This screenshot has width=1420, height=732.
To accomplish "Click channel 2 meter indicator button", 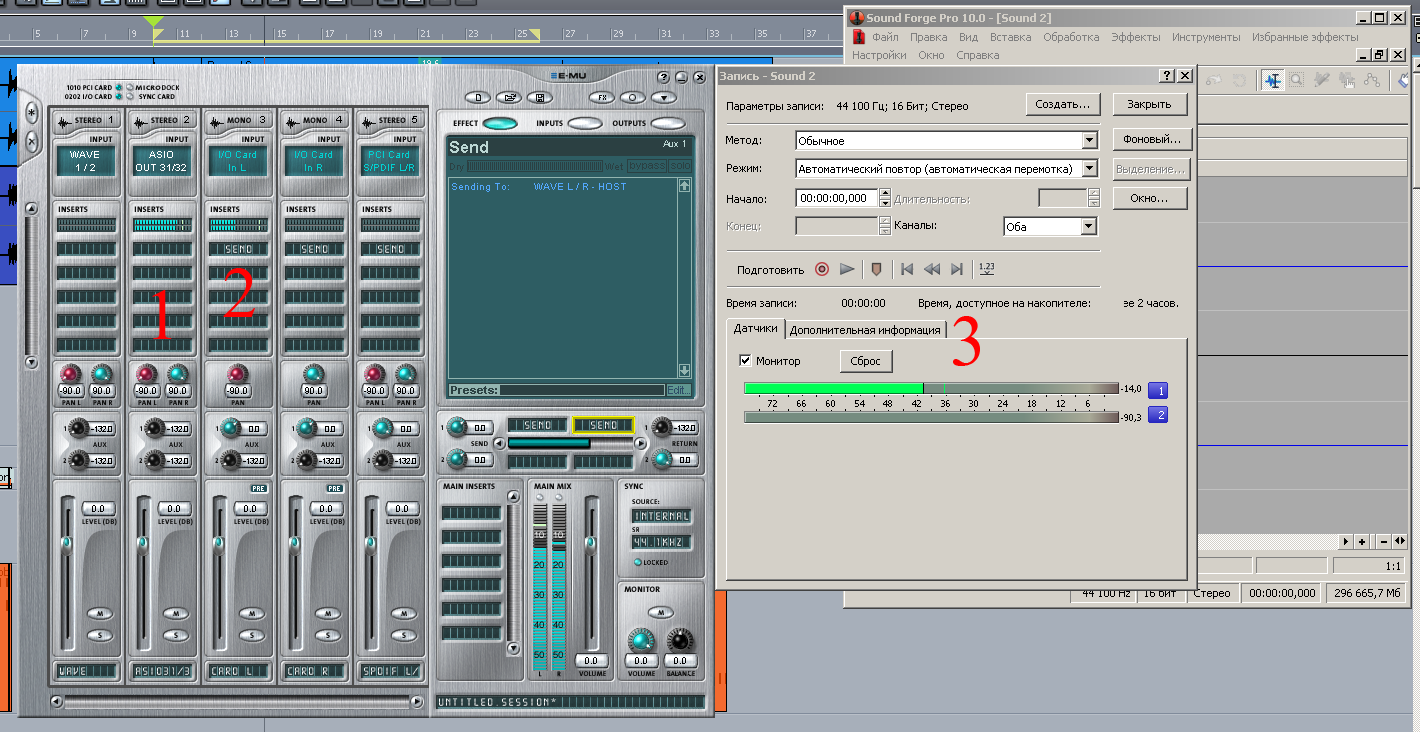I will click(1157, 416).
